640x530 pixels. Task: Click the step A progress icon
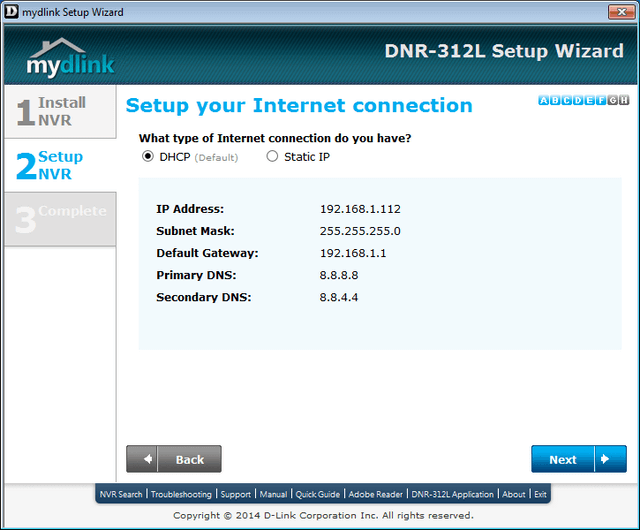point(544,100)
